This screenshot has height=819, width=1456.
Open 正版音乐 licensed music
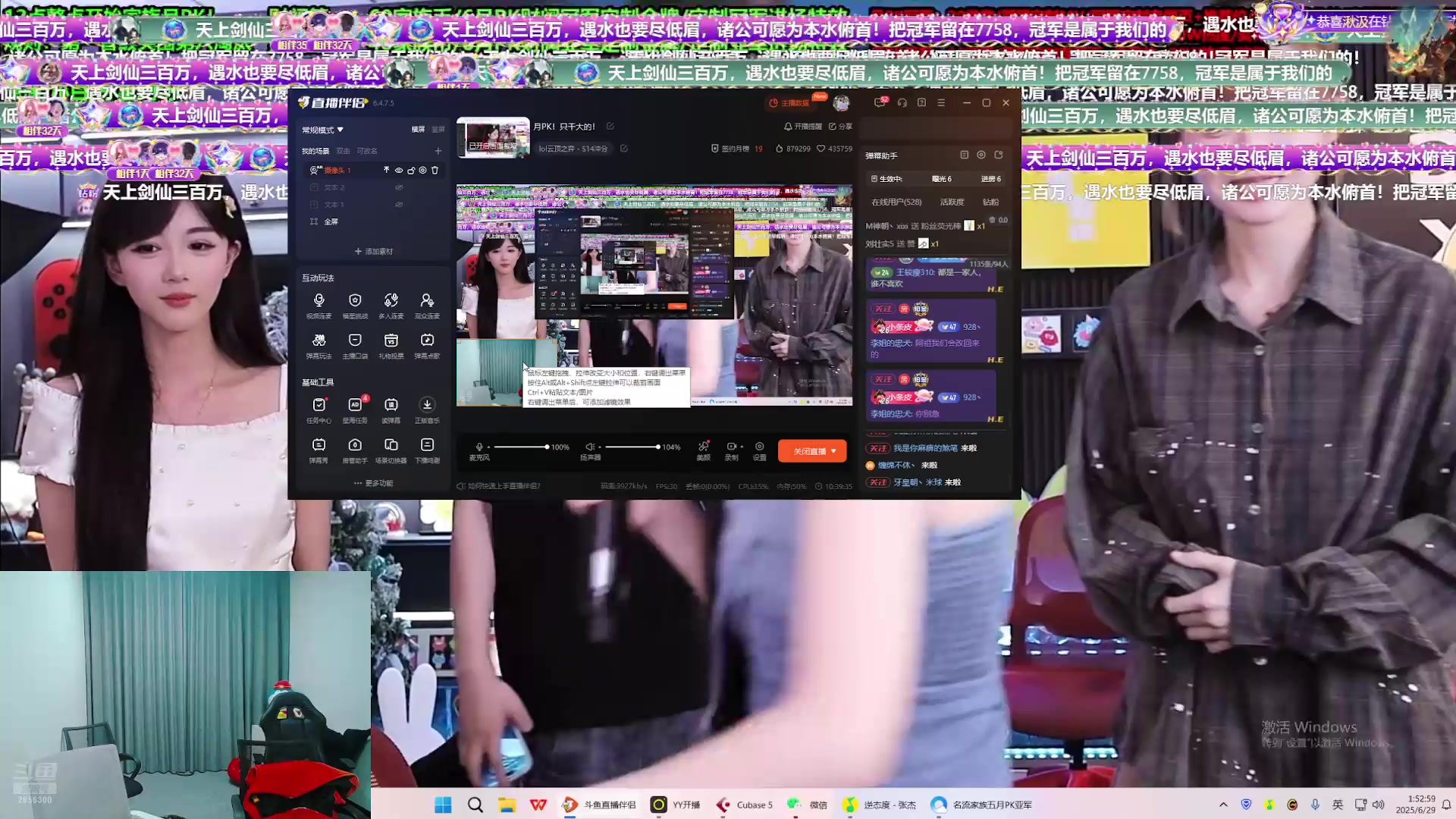click(x=427, y=410)
